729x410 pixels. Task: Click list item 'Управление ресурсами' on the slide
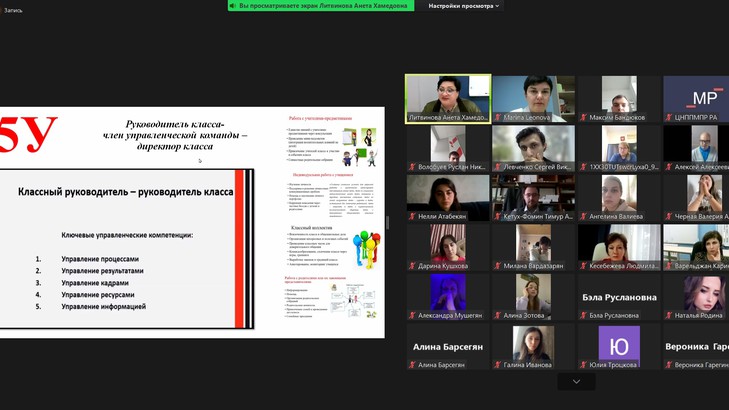(98, 295)
